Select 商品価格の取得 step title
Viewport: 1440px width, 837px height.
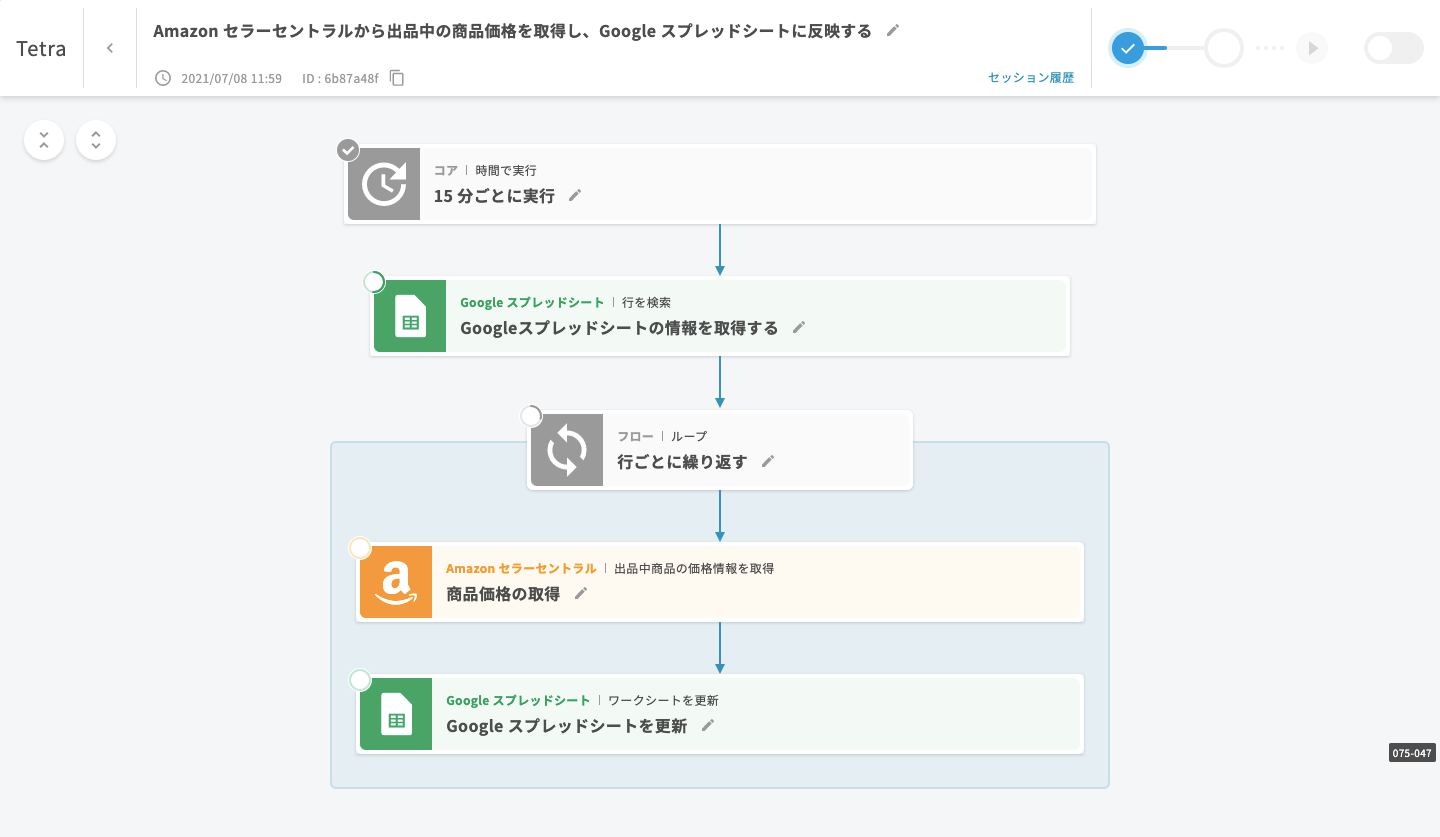click(x=503, y=594)
